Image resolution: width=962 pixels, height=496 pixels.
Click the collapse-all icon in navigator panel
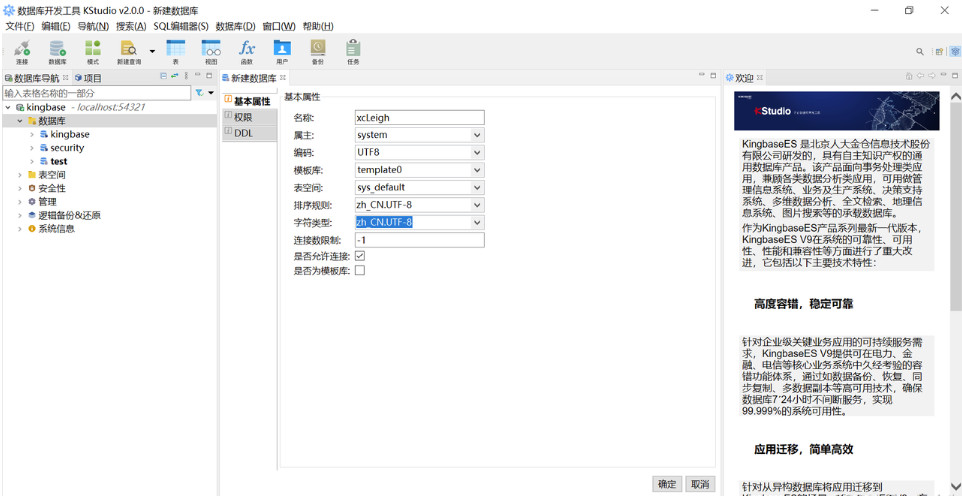coord(163,76)
